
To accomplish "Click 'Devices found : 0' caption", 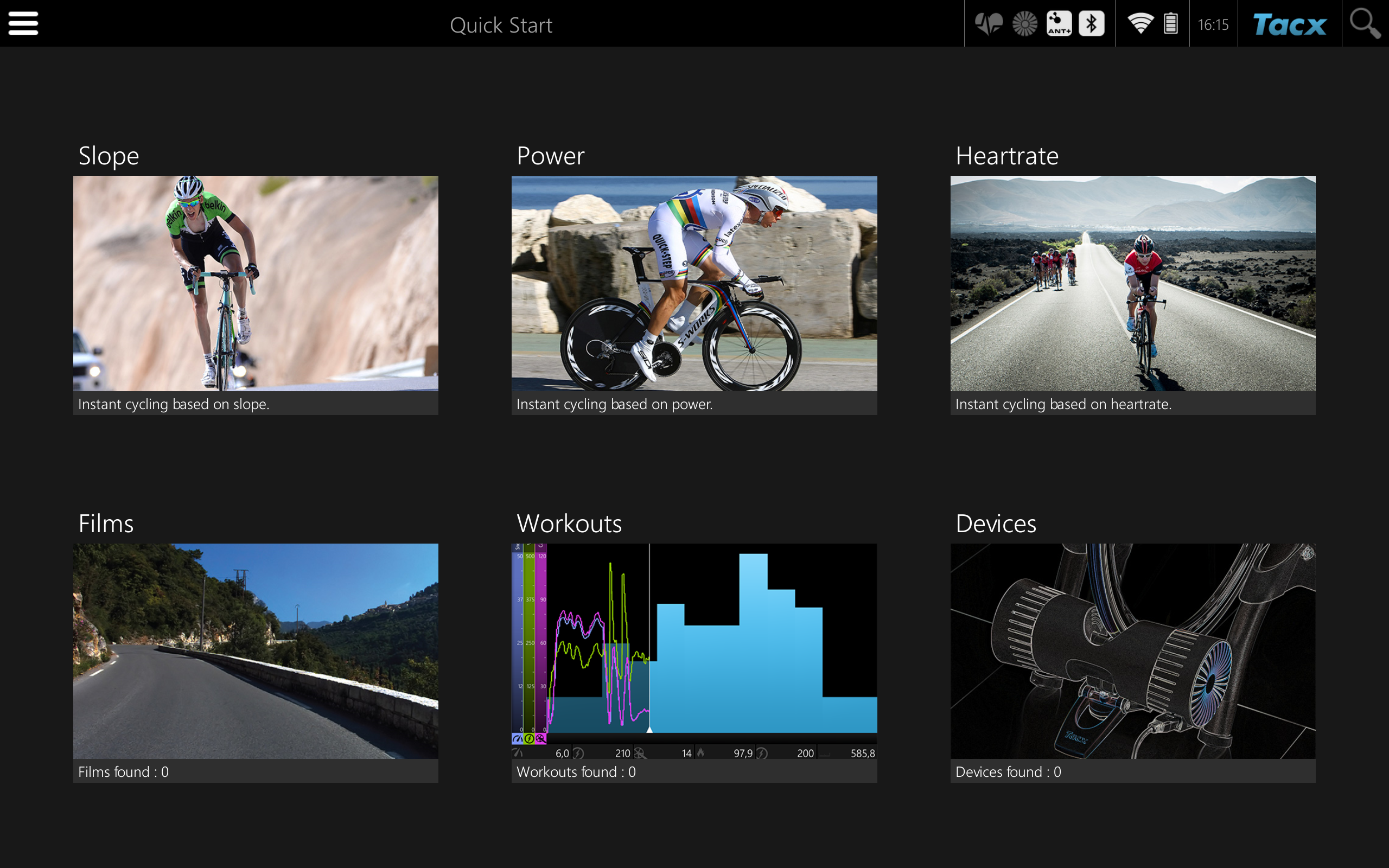I will [x=1008, y=771].
